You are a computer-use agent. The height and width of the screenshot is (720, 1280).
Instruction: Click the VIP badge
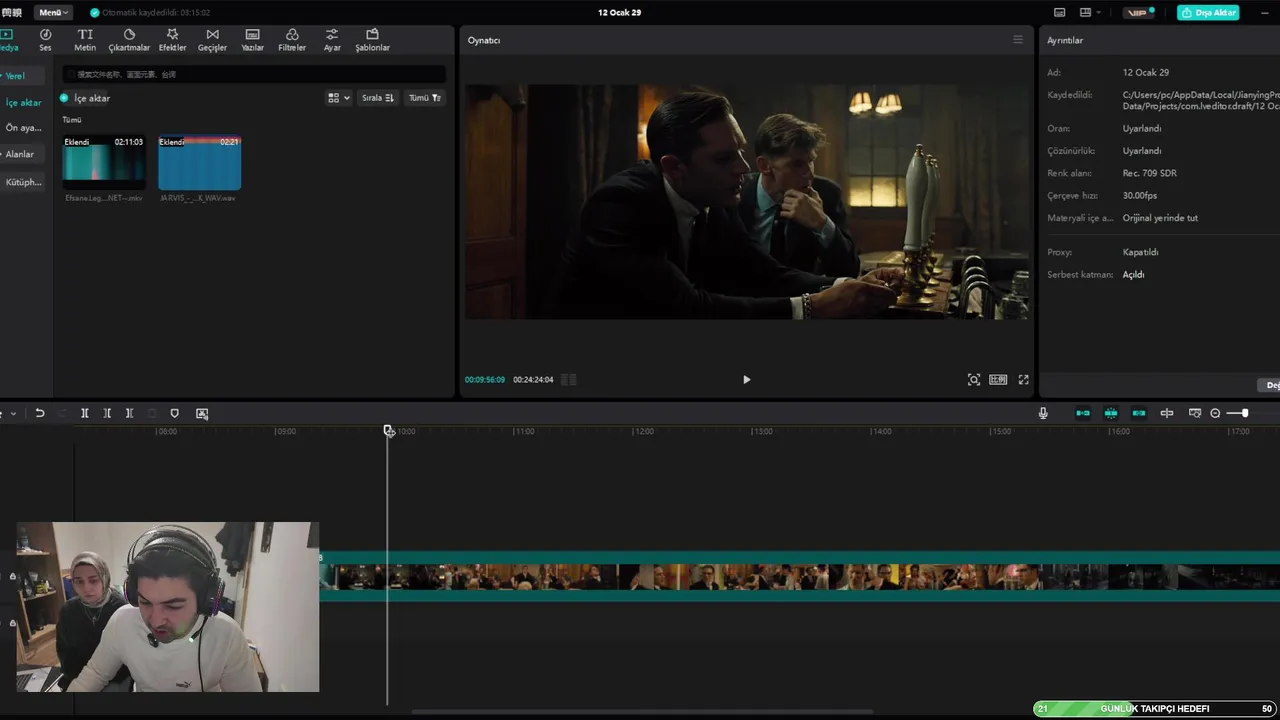click(x=1138, y=12)
